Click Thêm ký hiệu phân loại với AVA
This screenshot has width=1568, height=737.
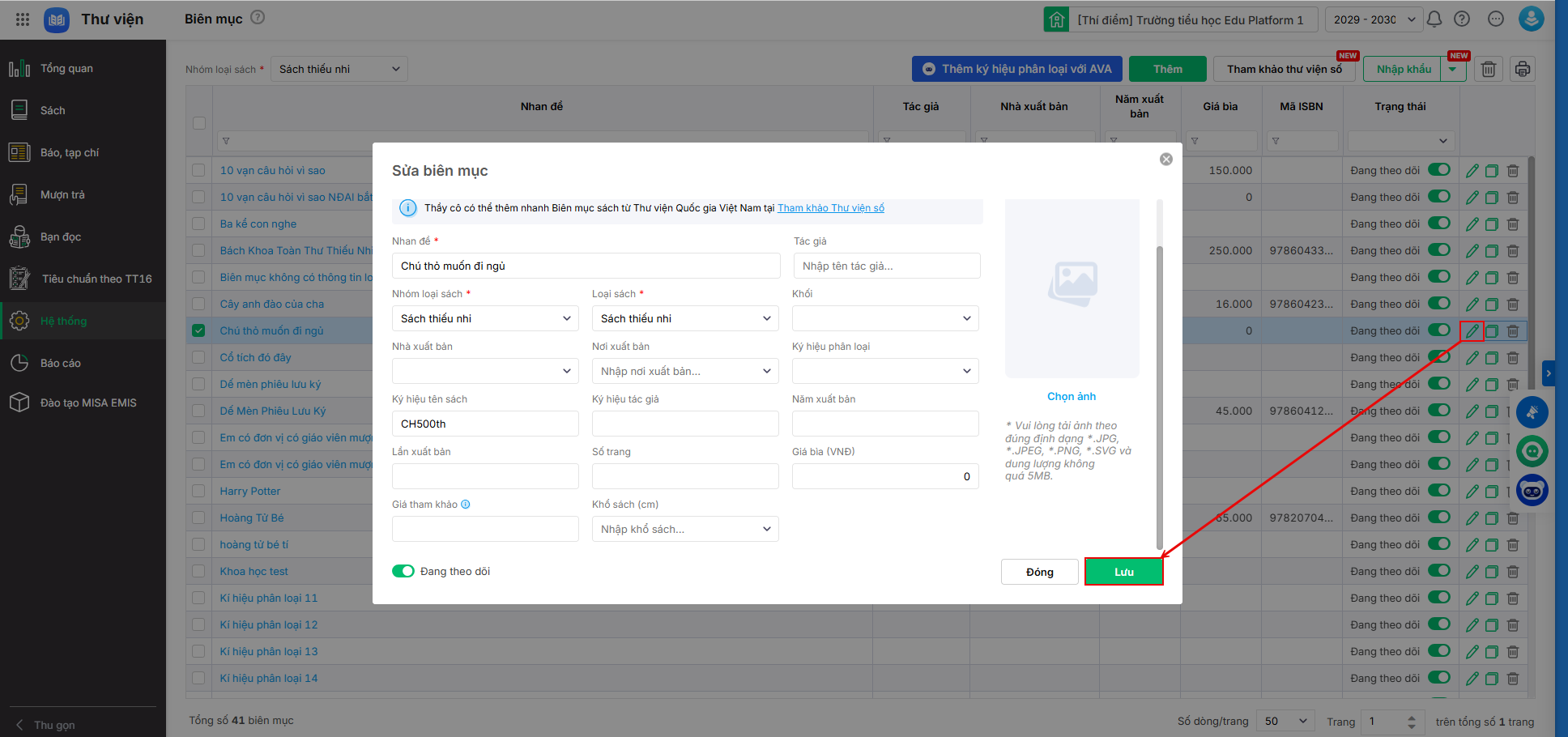point(1017,69)
